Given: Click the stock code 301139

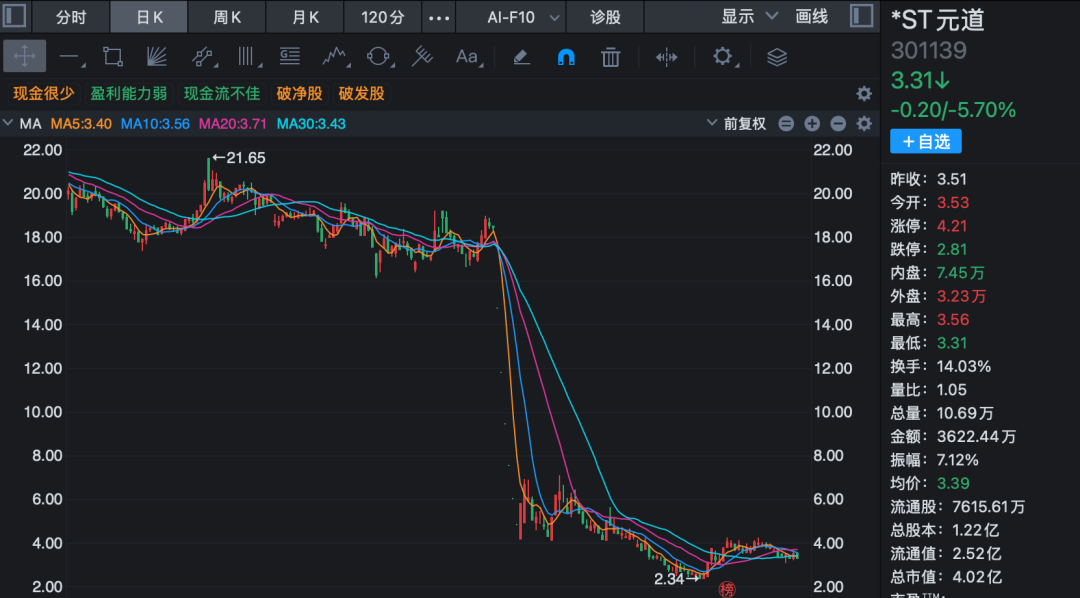Looking at the screenshot, I should (928, 50).
